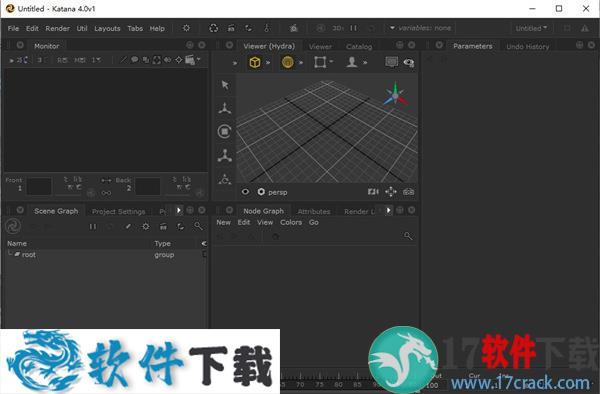Viewport: 600px width, 394px height.
Task: Click the four-arrow pan icon below viewport
Action: 391,192
